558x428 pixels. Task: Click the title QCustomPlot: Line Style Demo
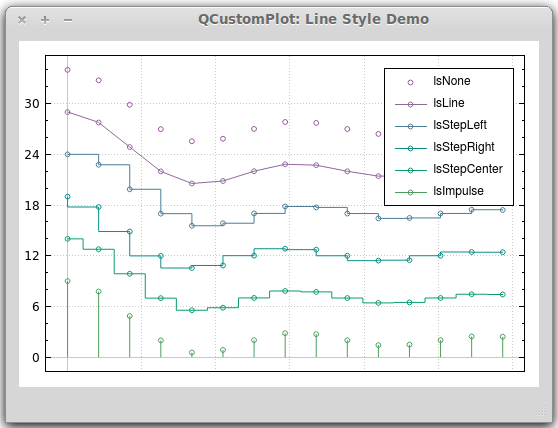coord(314,19)
